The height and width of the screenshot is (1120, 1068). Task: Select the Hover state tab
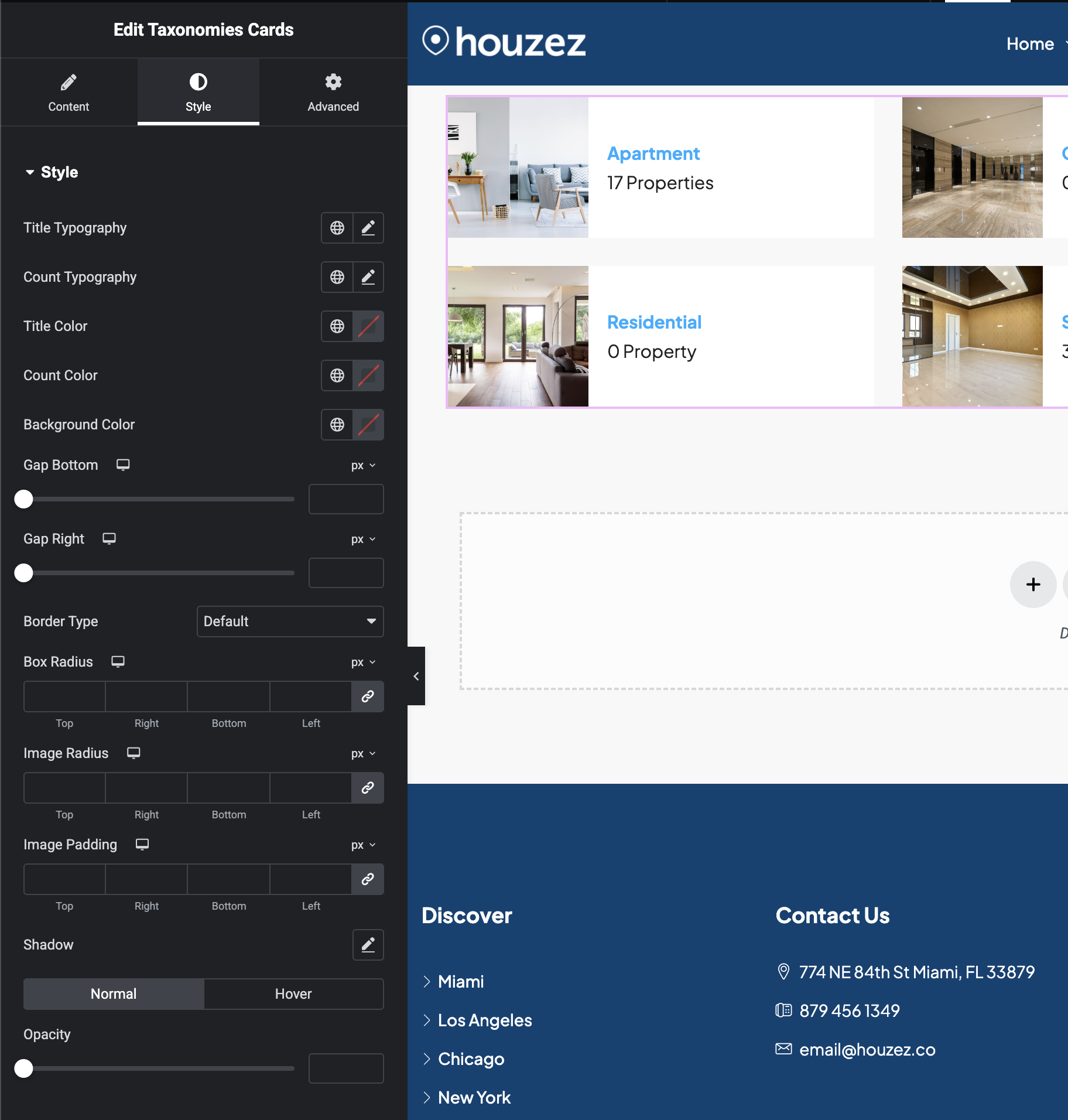[x=293, y=993]
